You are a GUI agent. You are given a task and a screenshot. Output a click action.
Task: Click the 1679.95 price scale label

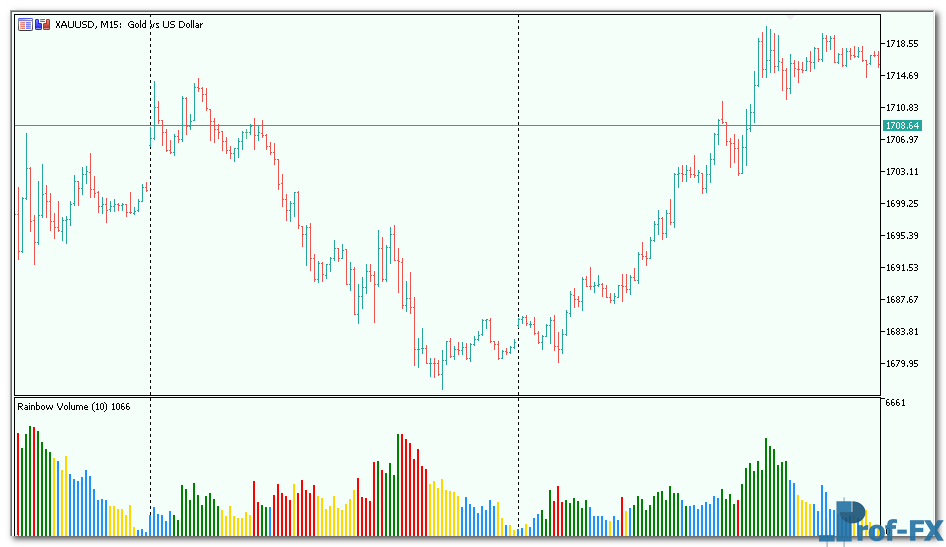click(901, 363)
